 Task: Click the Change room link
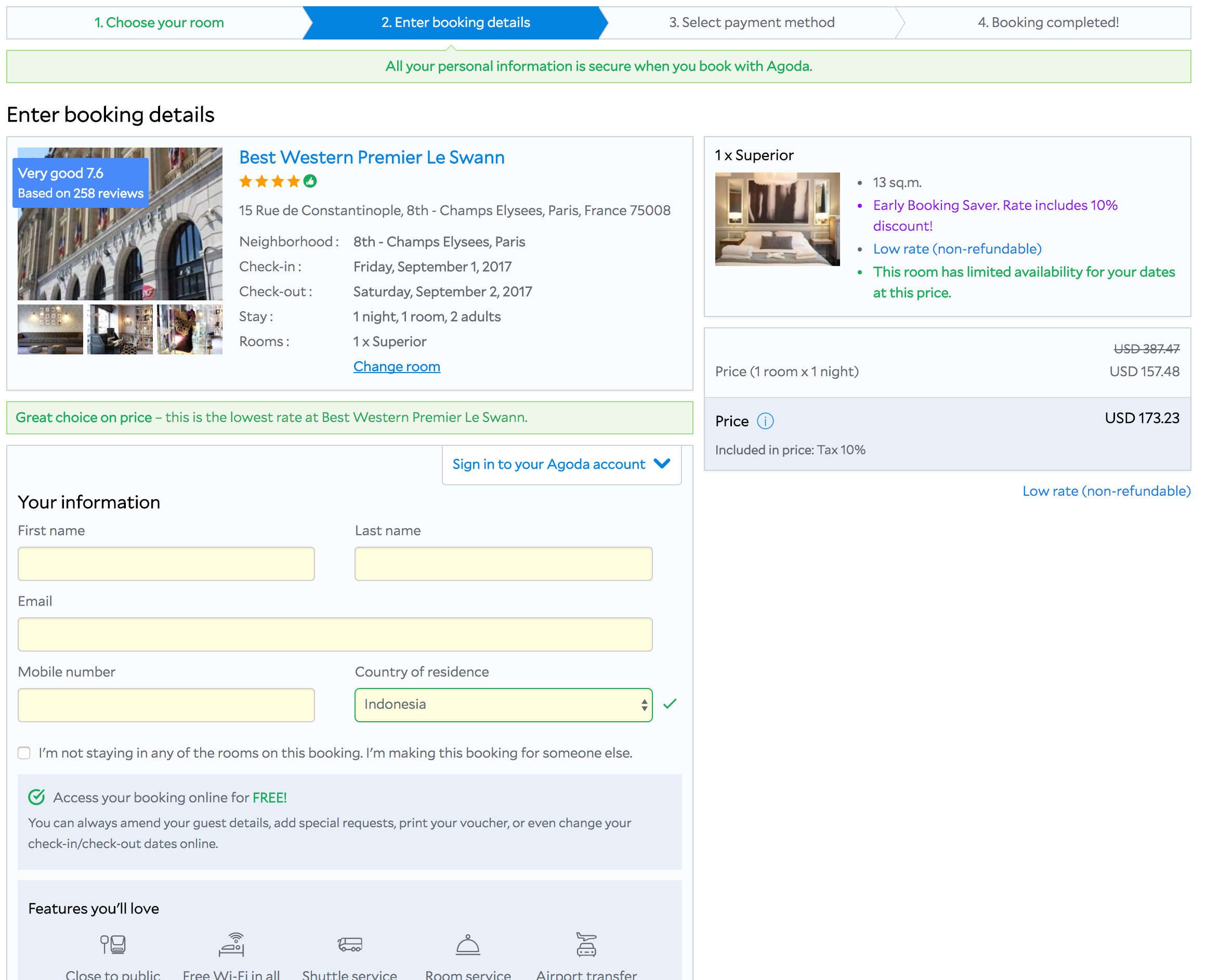click(396, 366)
